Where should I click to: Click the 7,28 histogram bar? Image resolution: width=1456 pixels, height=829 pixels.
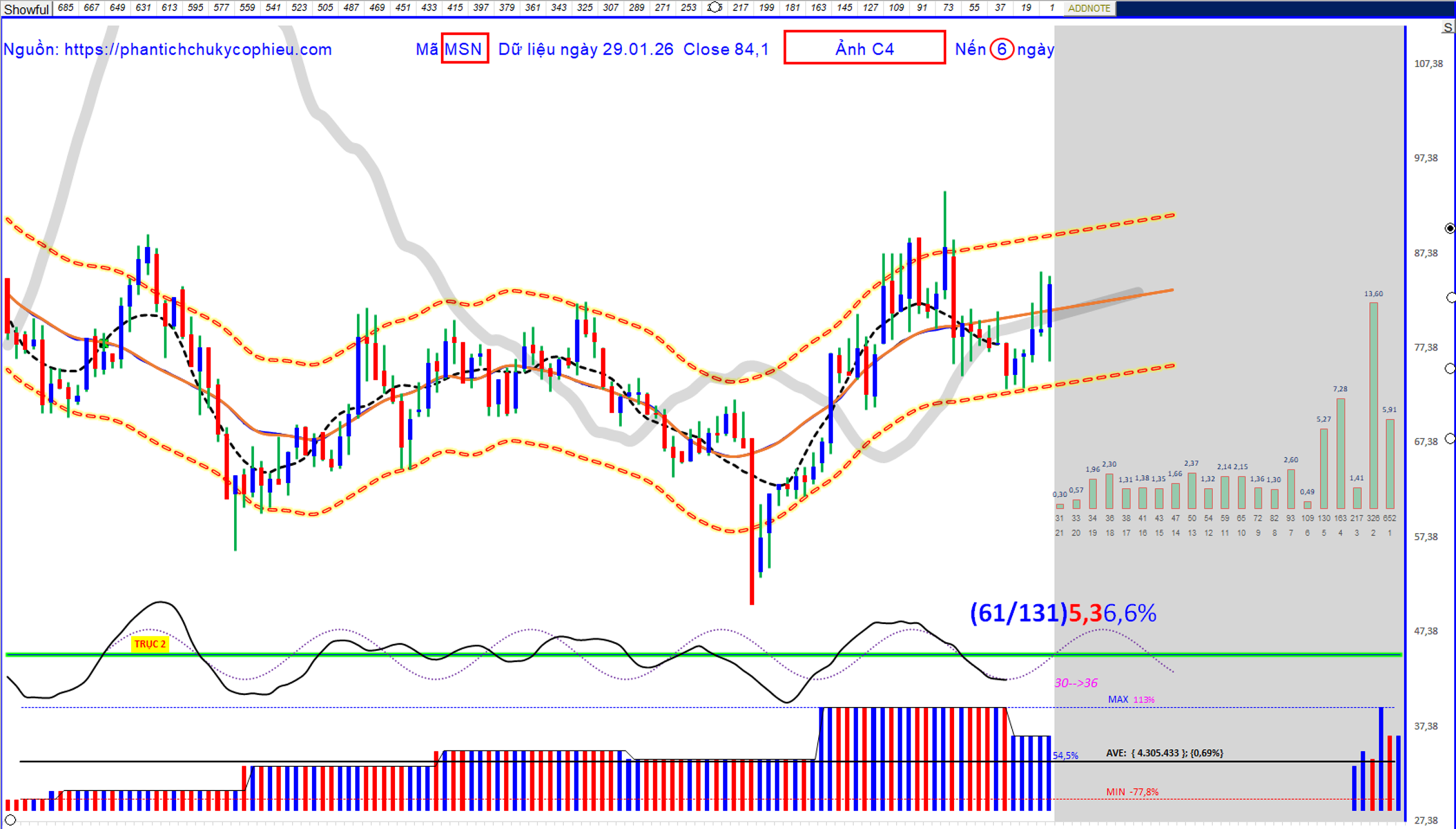(x=1341, y=453)
